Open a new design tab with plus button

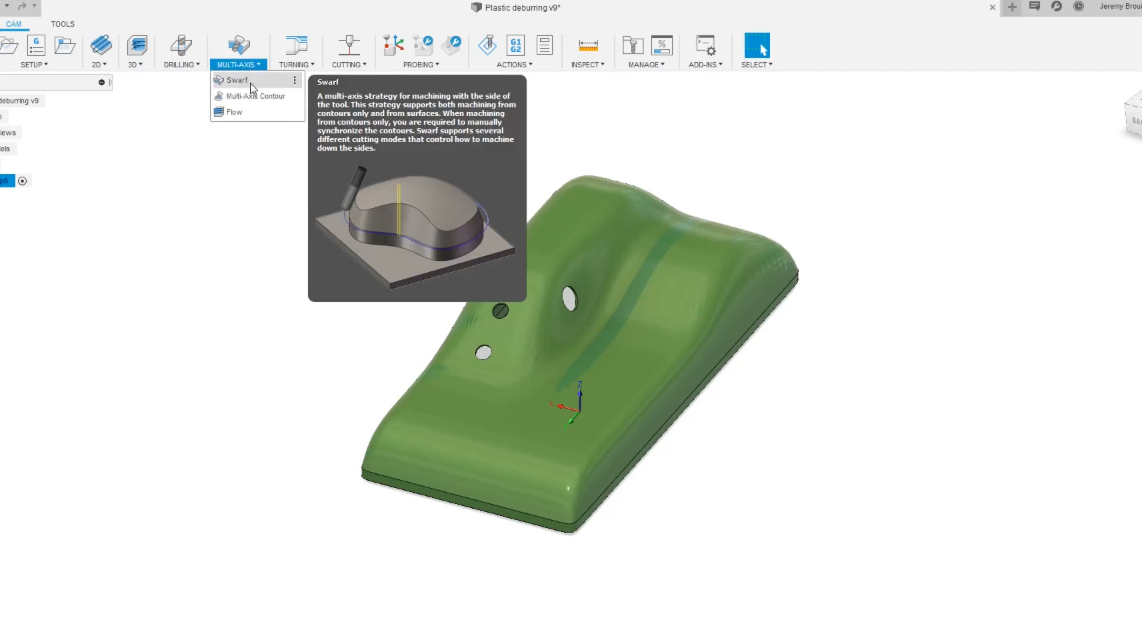tap(1012, 7)
